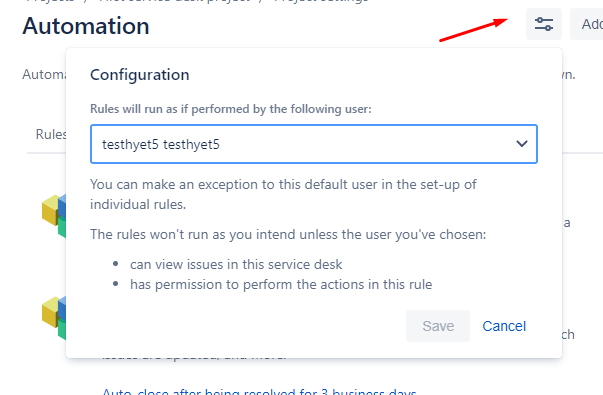Click the default user exception help text
603x395 pixels.
[x=283, y=194]
